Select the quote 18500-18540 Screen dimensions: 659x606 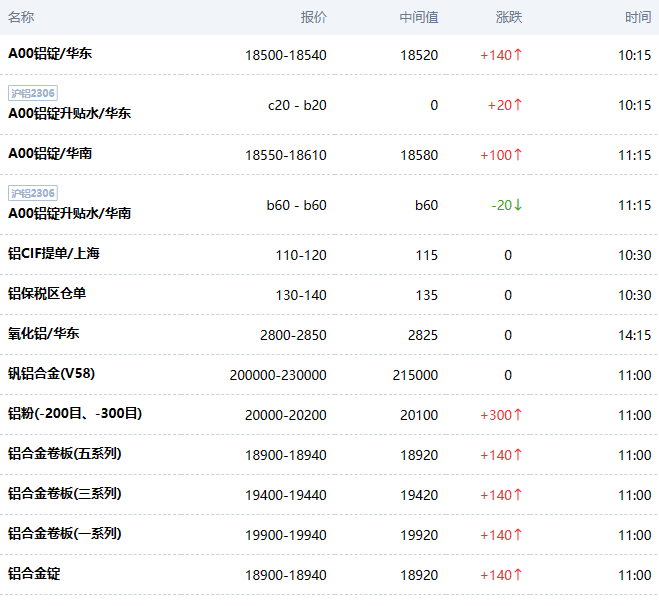coord(286,55)
